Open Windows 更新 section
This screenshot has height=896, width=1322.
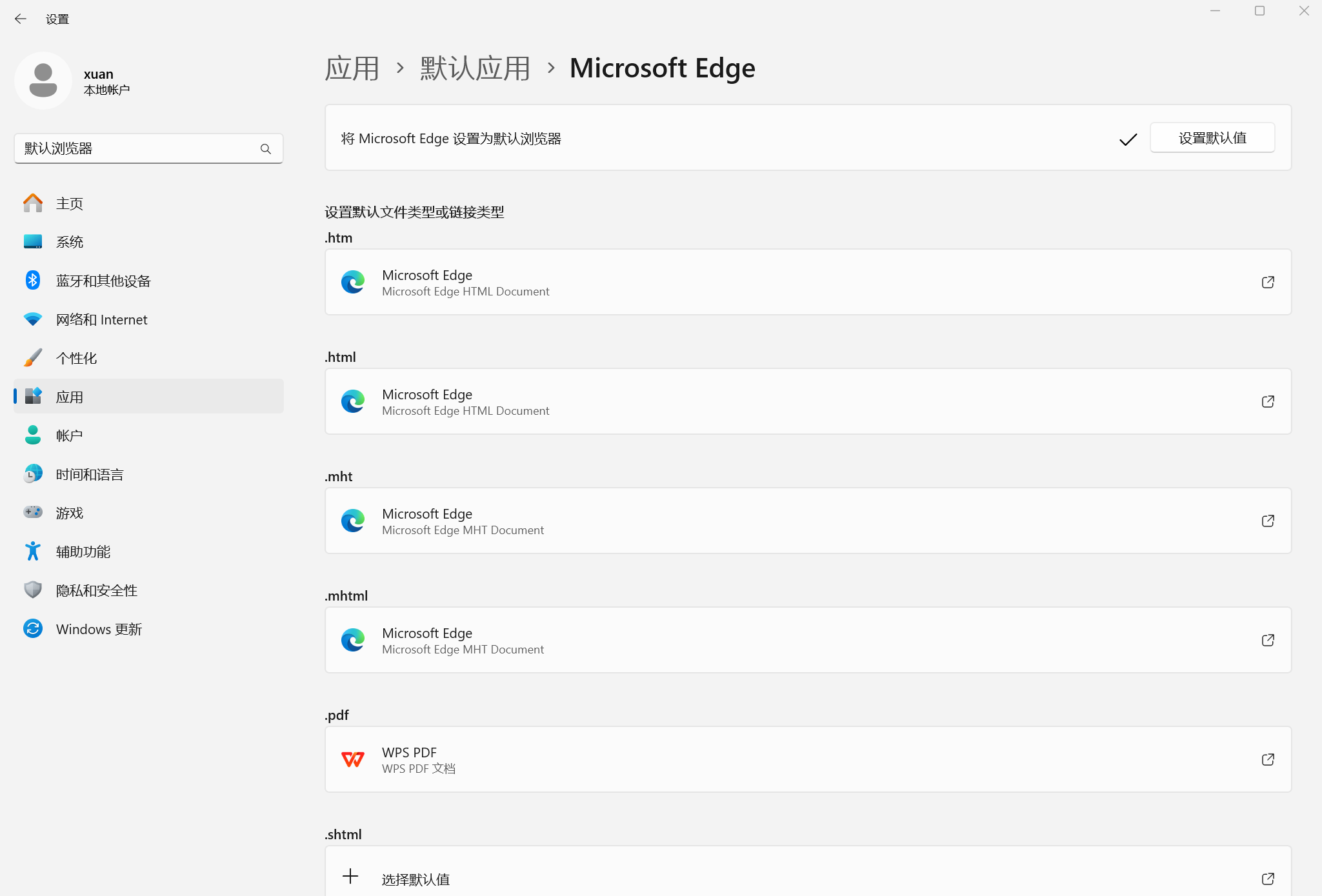click(148, 629)
